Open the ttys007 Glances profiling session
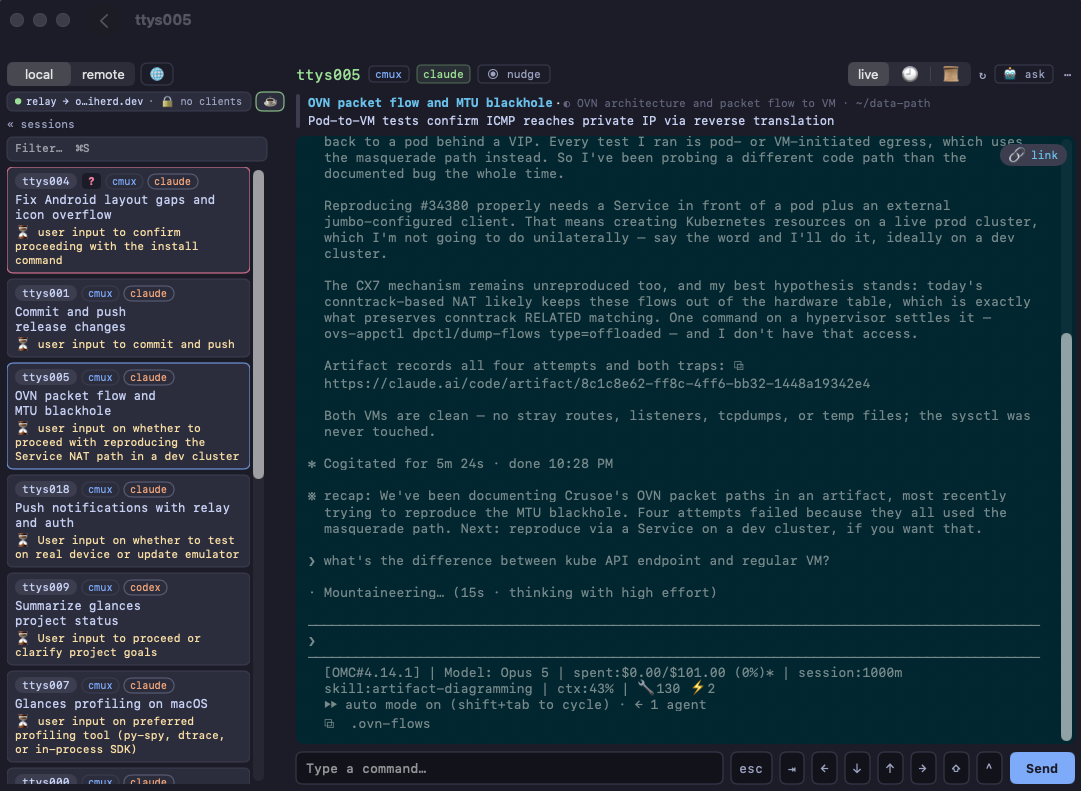Viewport: 1081px width, 791px height. pyautogui.click(x=128, y=717)
